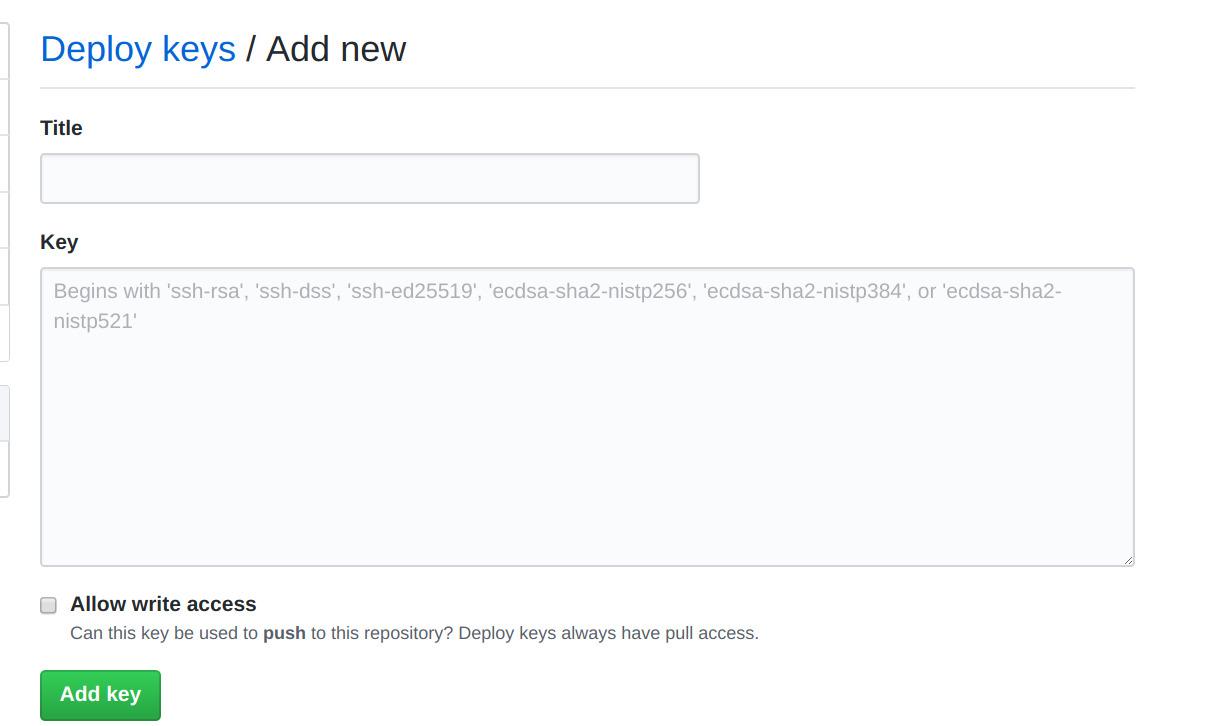
Task: Click the right end of the Title input box
Action: [x=680, y=178]
